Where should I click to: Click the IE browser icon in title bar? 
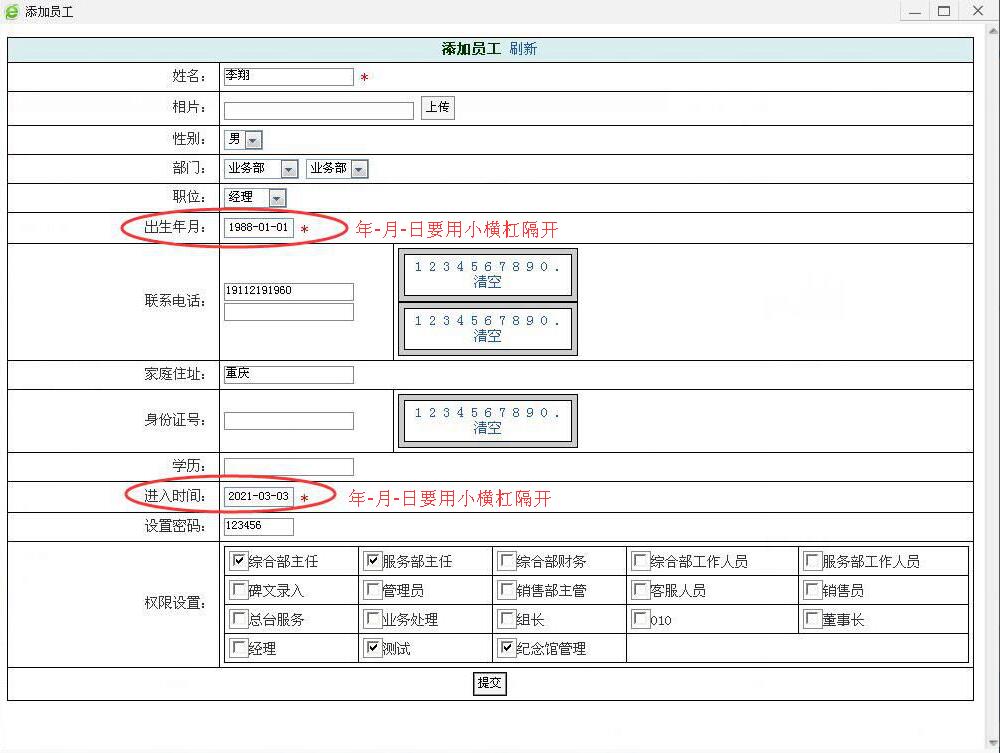(12, 12)
